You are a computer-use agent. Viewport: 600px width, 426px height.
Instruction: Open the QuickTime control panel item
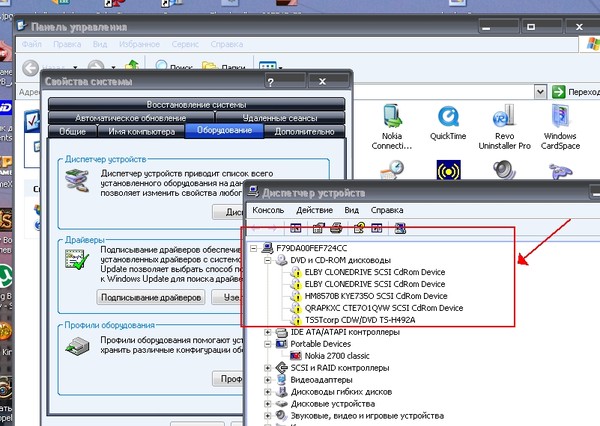[448, 123]
